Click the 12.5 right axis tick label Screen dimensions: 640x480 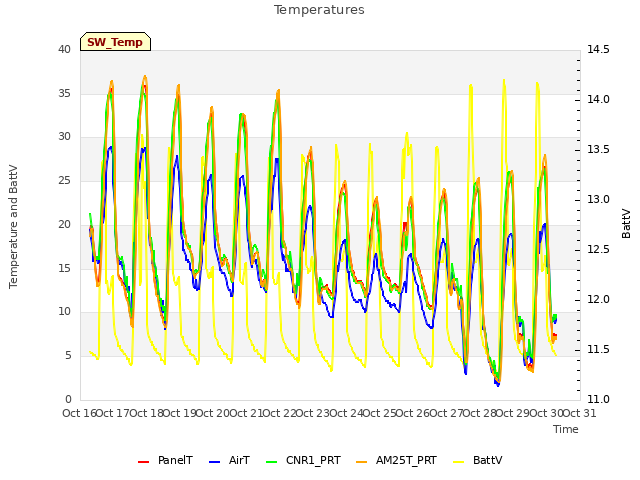(598, 249)
